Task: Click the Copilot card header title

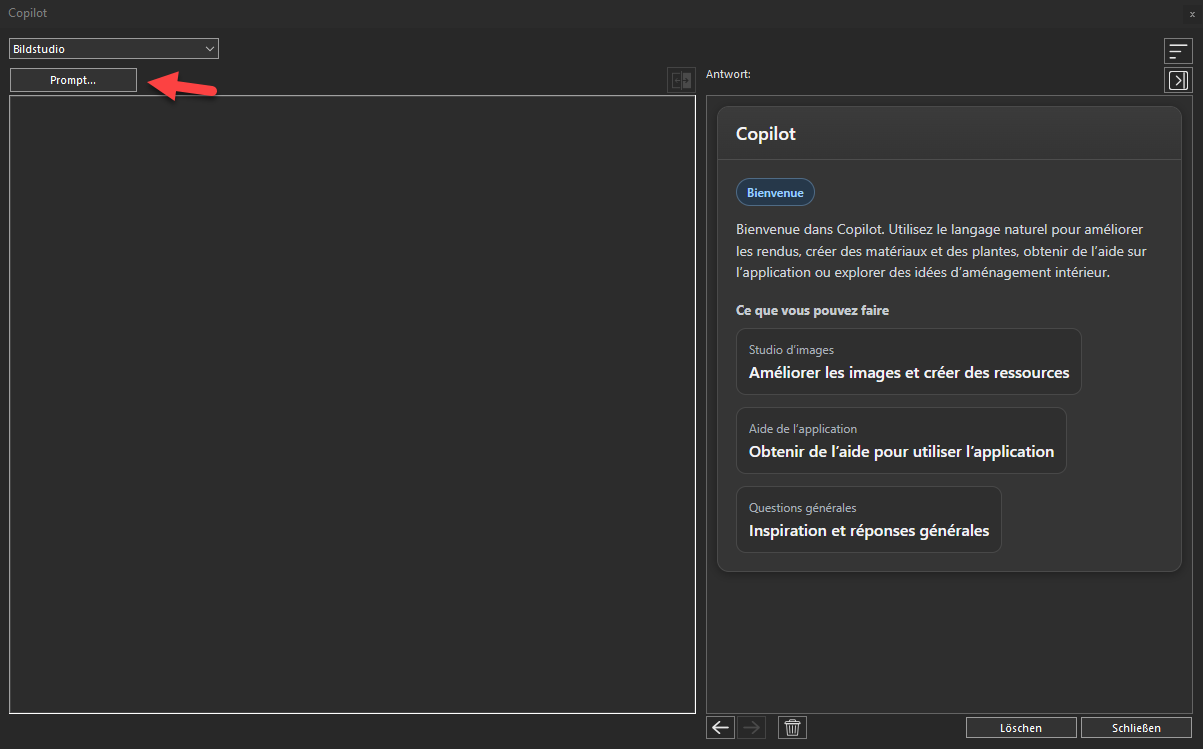Action: coord(766,133)
